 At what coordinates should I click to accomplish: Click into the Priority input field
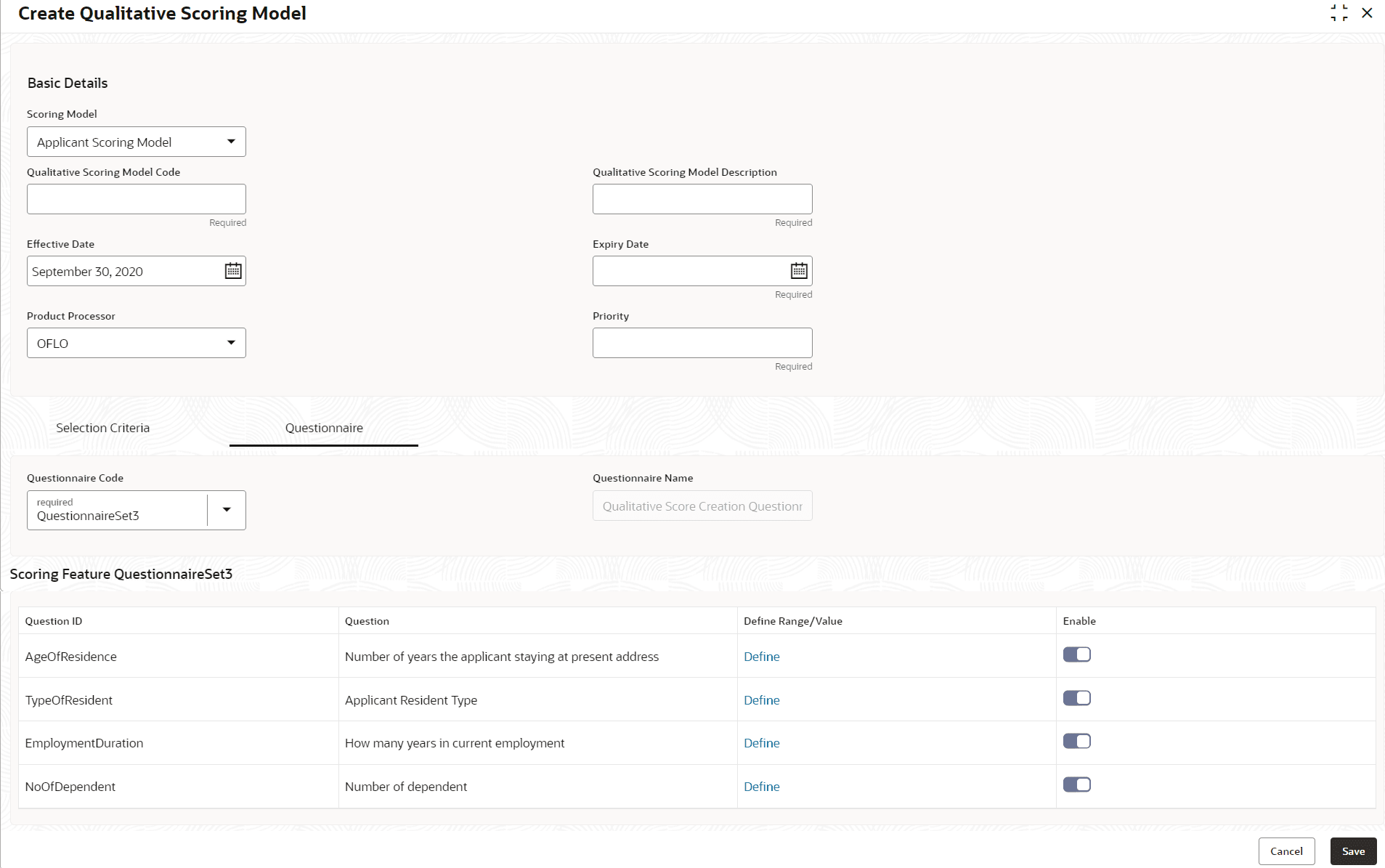(x=702, y=343)
